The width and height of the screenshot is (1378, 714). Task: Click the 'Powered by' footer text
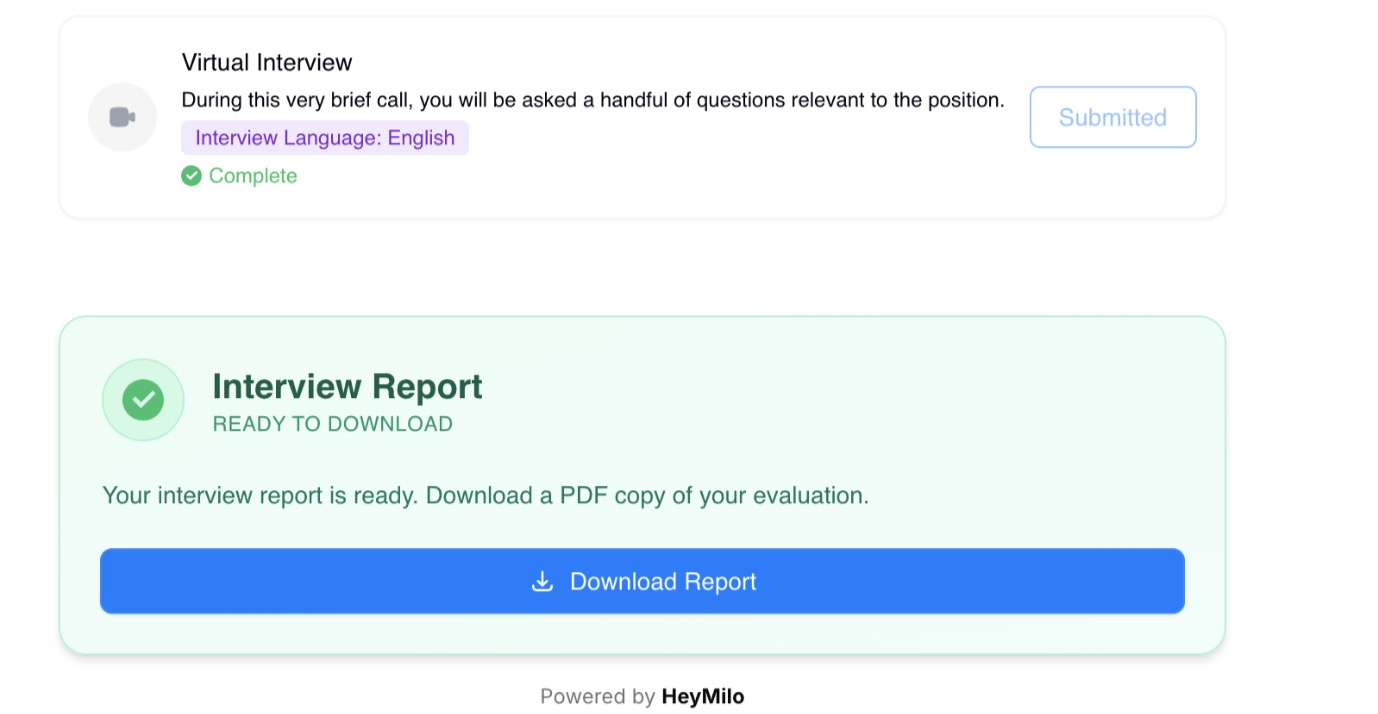click(x=597, y=696)
